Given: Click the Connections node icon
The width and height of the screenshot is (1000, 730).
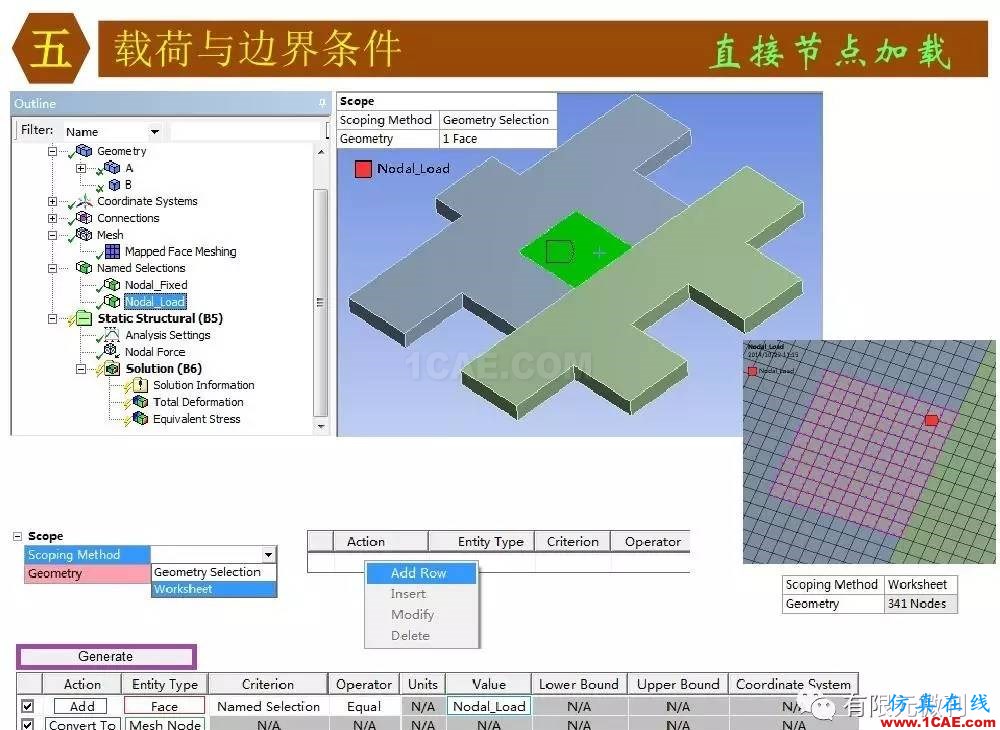Looking at the screenshot, I should (84, 218).
